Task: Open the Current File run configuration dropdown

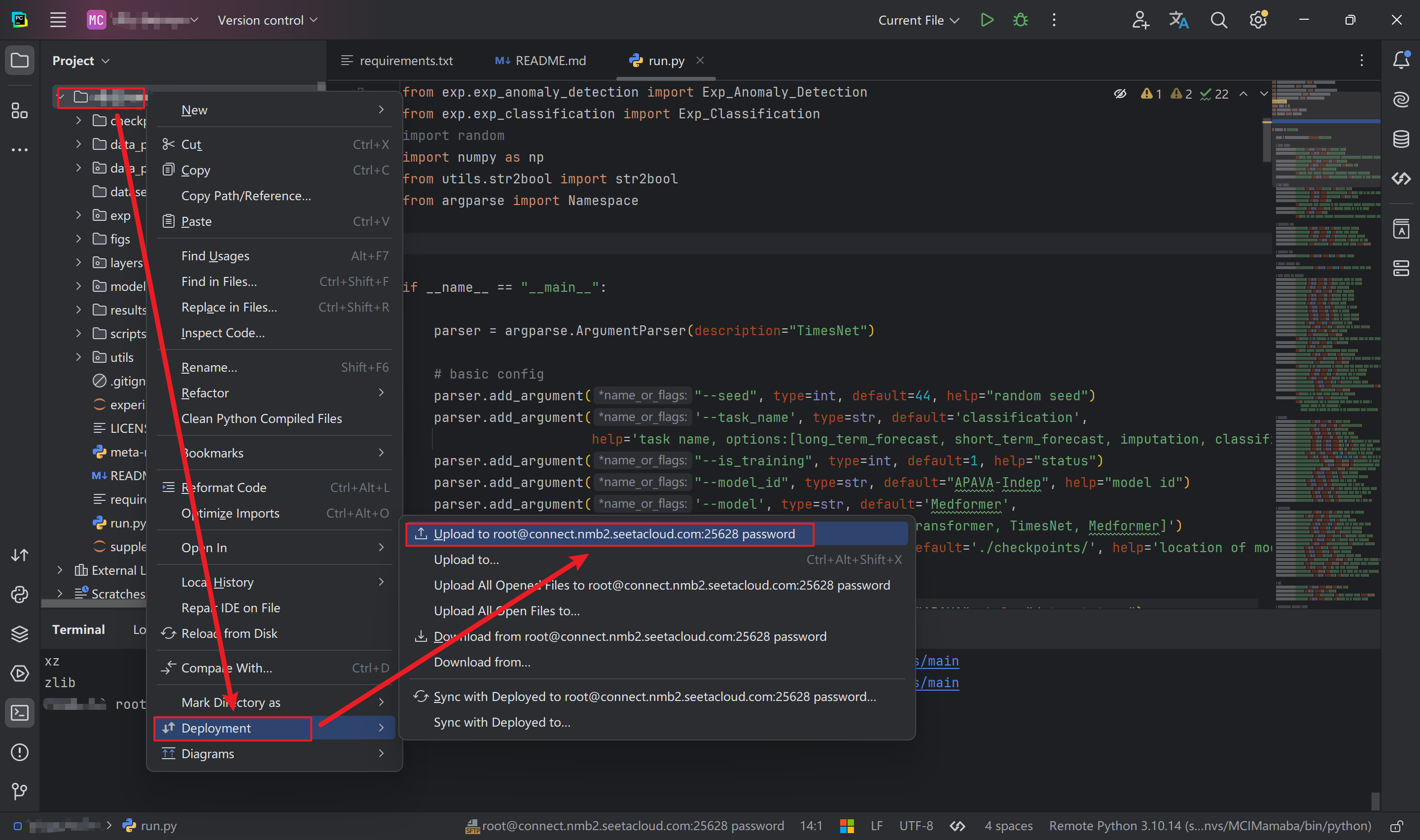Action: (918, 20)
